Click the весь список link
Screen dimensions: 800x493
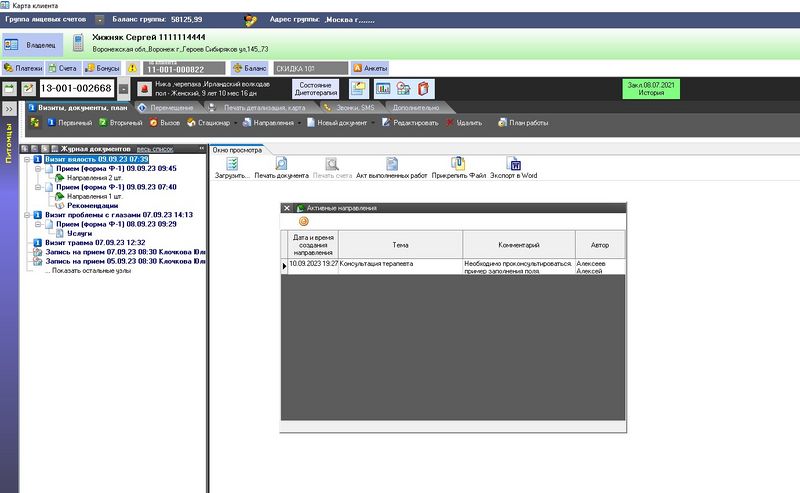tap(155, 148)
